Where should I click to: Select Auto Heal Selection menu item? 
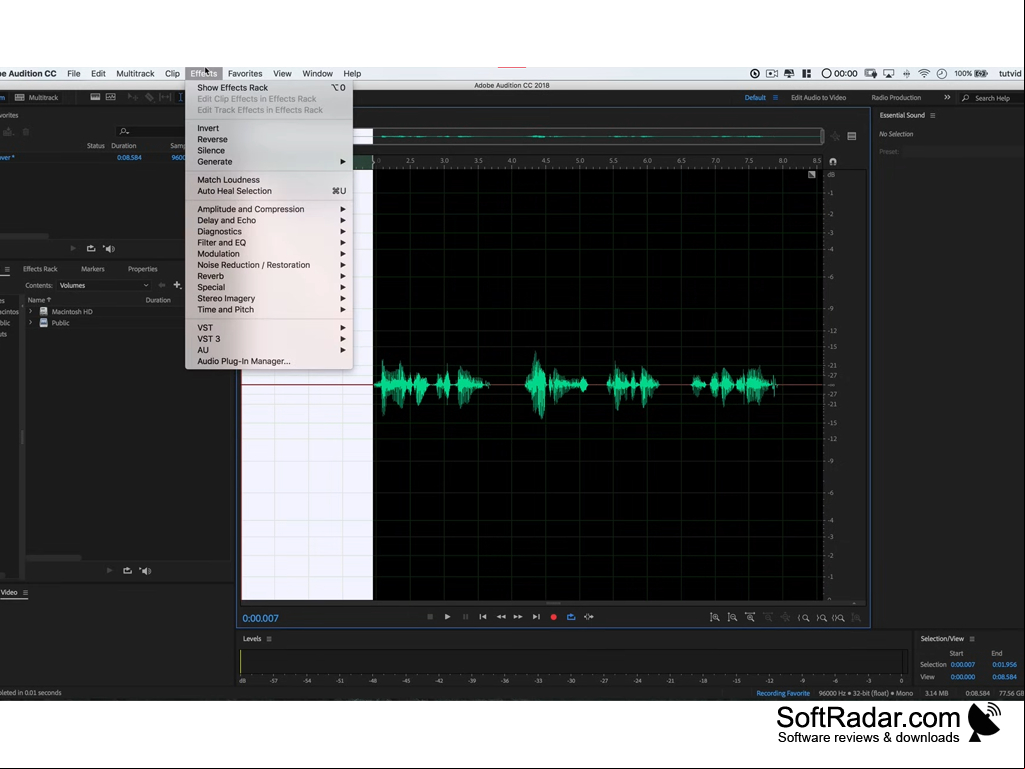point(269,191)
